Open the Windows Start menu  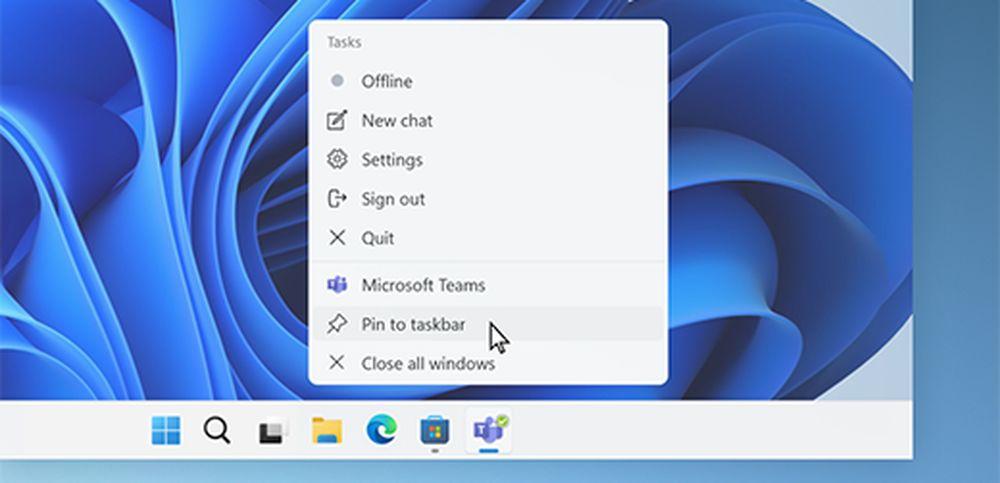[166, 431]
